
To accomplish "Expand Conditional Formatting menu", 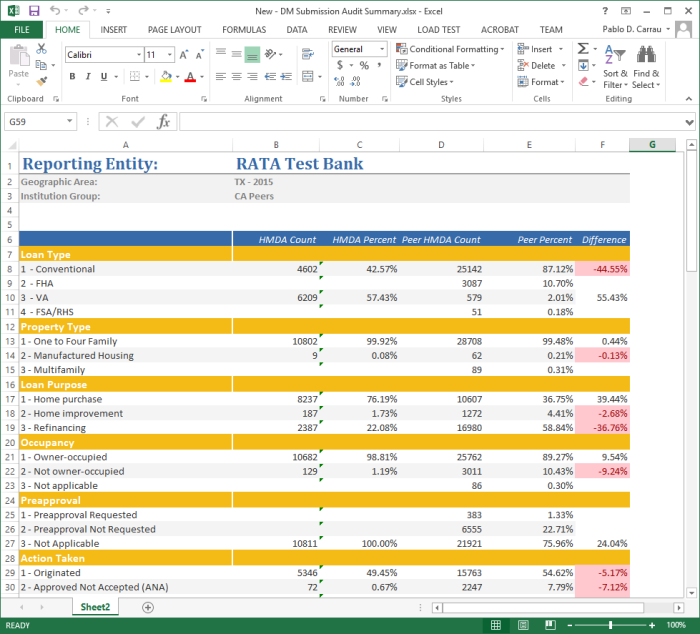I will pyautogui.click(x=450, y=49).
